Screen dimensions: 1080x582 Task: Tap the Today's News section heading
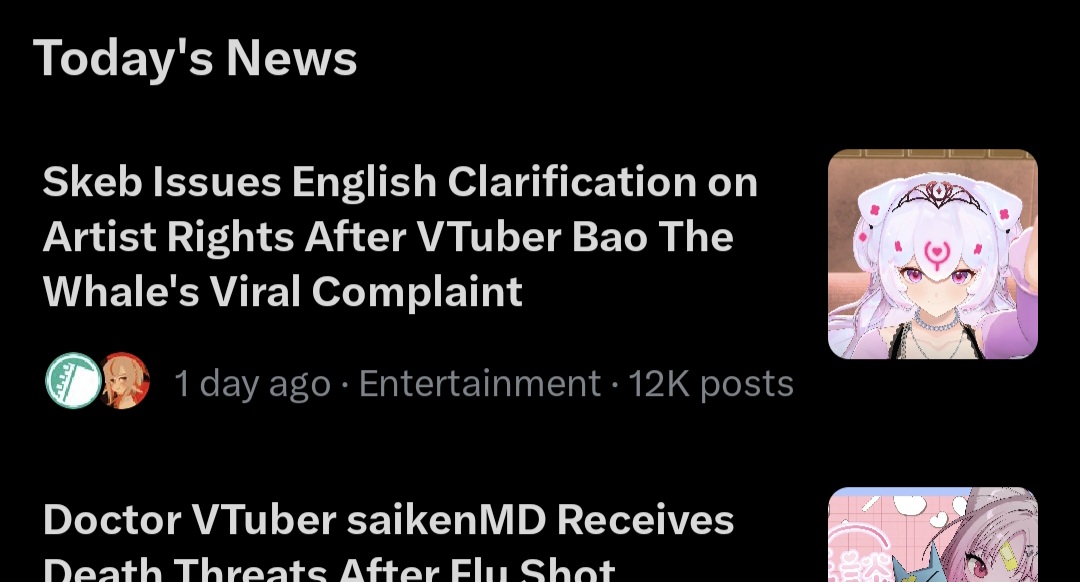195,58
